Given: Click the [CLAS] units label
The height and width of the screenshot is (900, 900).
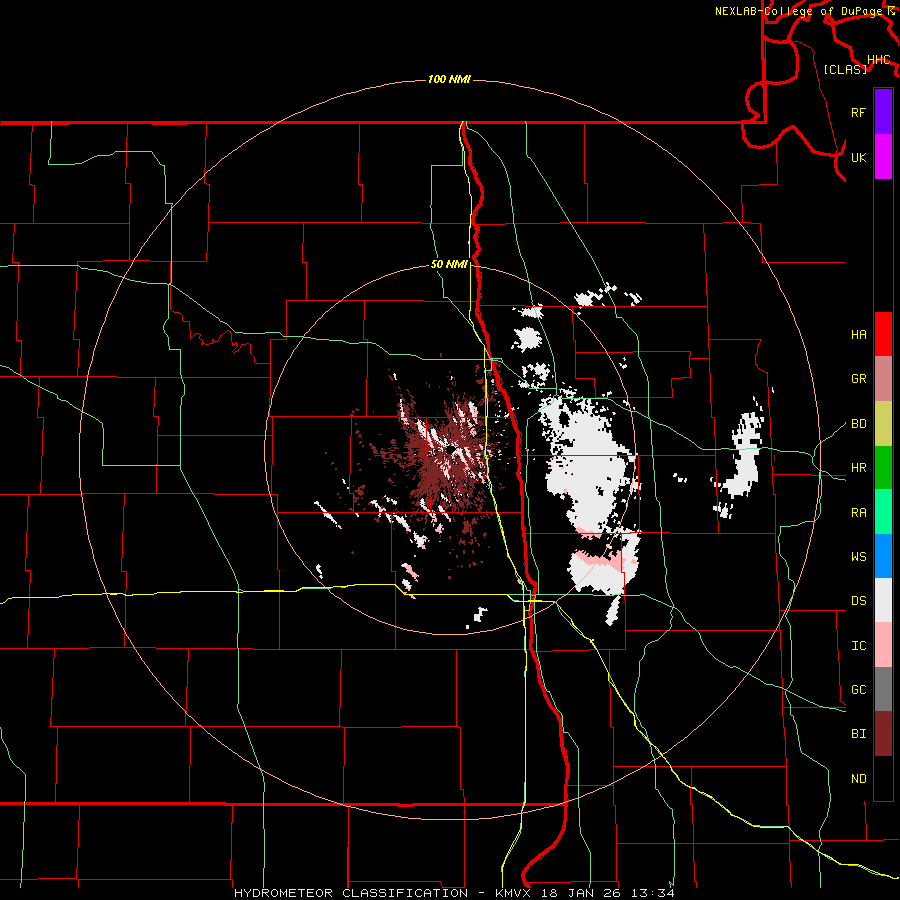Looking at the screenshot, I should pos(845,69).
